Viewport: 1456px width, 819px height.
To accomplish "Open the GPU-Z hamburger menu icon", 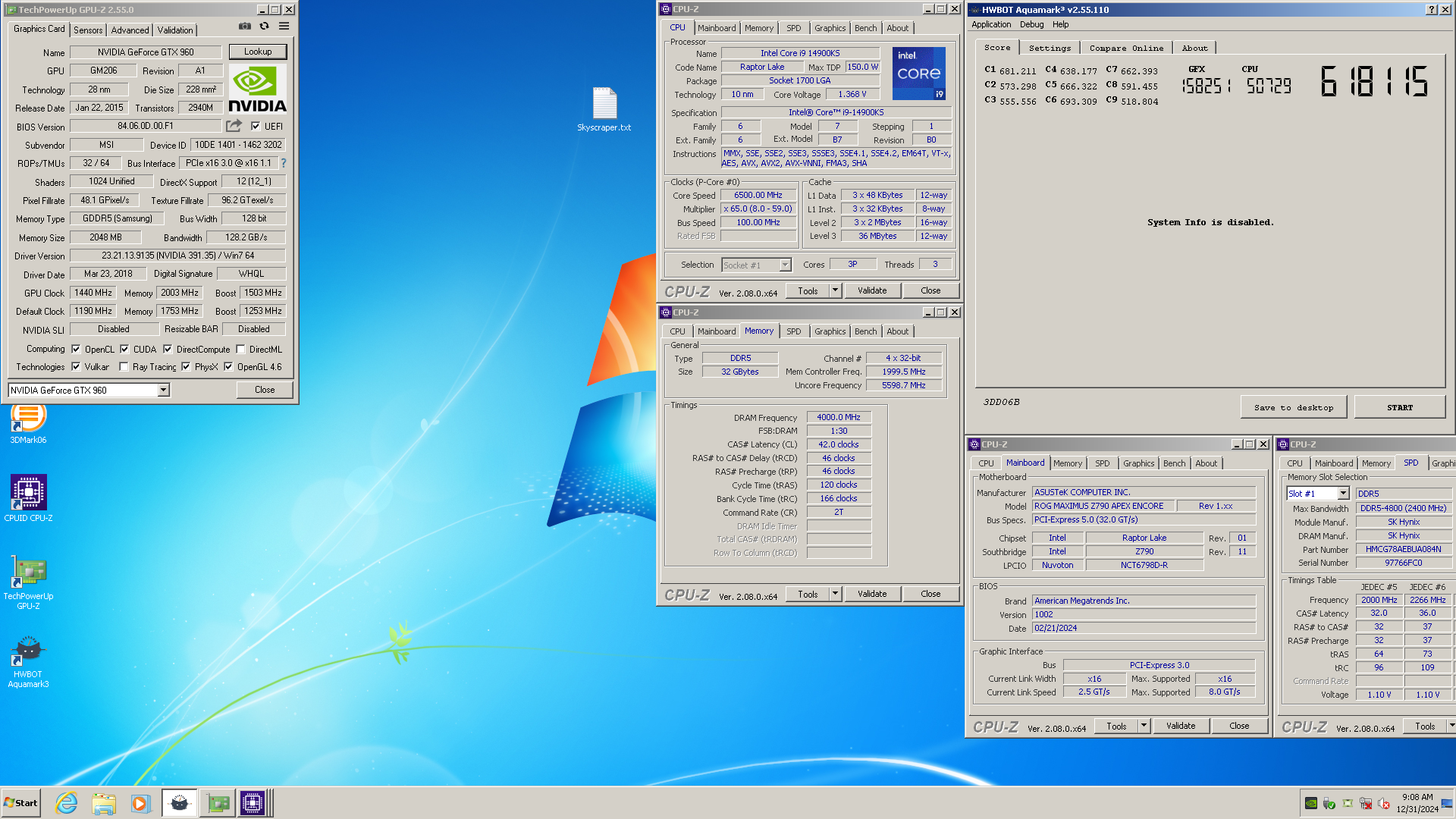I will tap(284, 26).
